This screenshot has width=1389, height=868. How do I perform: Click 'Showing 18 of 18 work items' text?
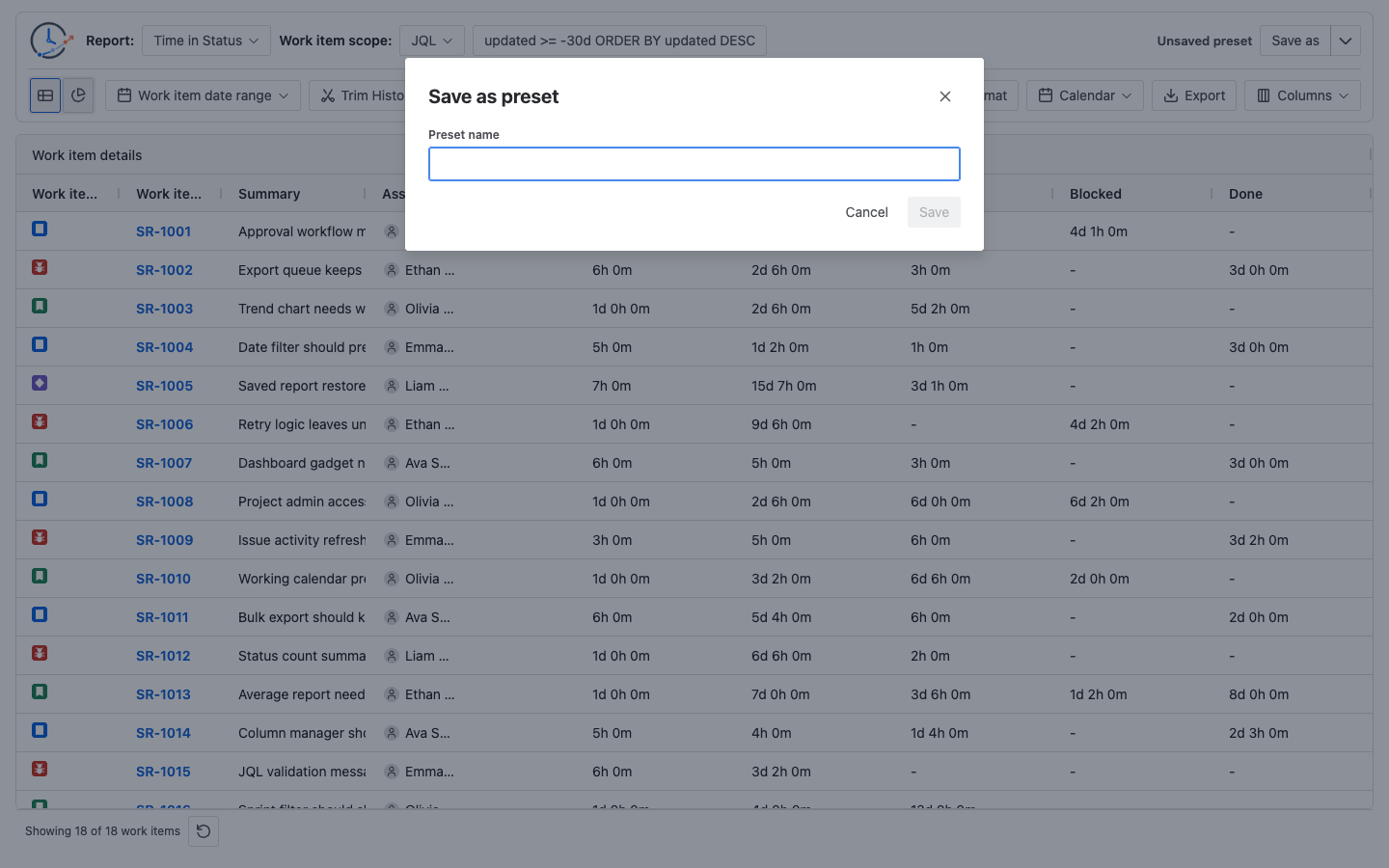coord(102,831)
